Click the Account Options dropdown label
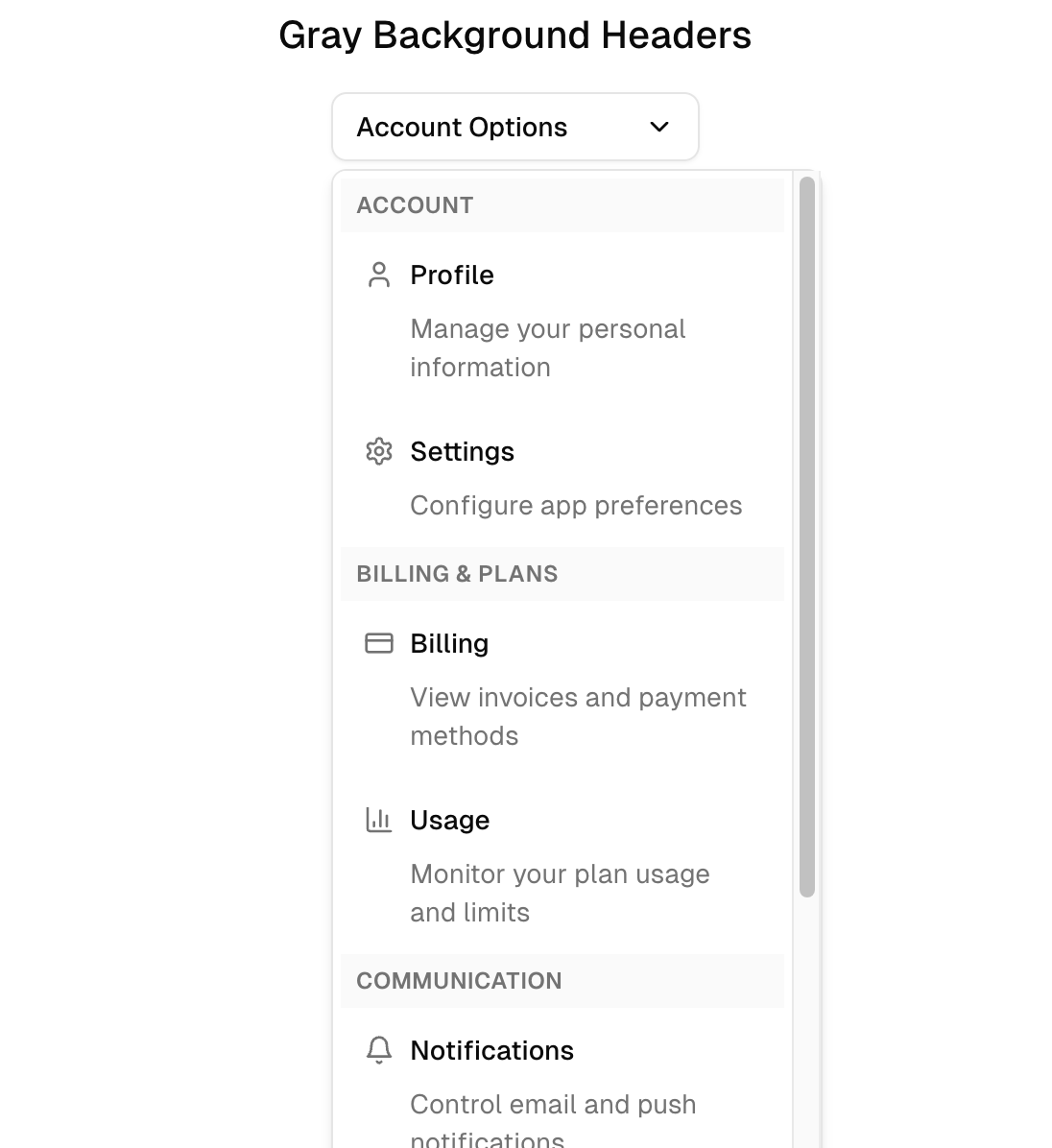The height and width of the screenshot is (1148, 1052). (x=462, y=127)
